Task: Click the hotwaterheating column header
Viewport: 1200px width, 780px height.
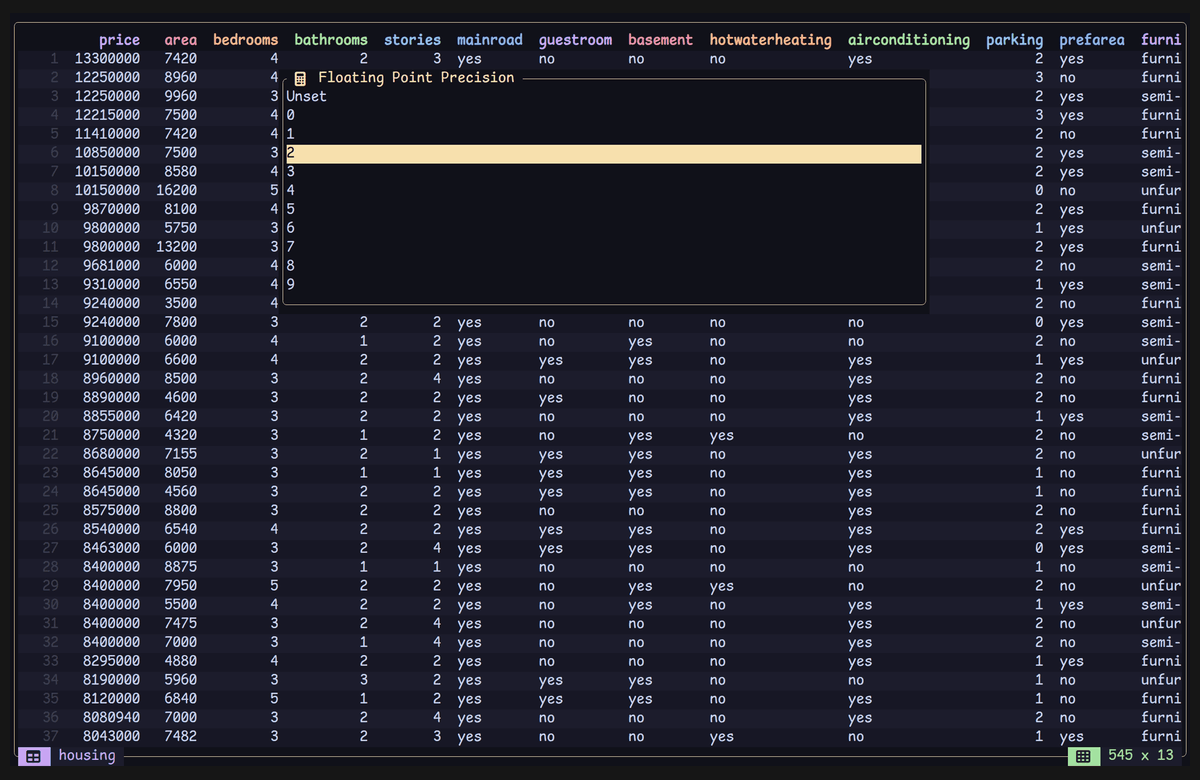Action: pos(771,40)
